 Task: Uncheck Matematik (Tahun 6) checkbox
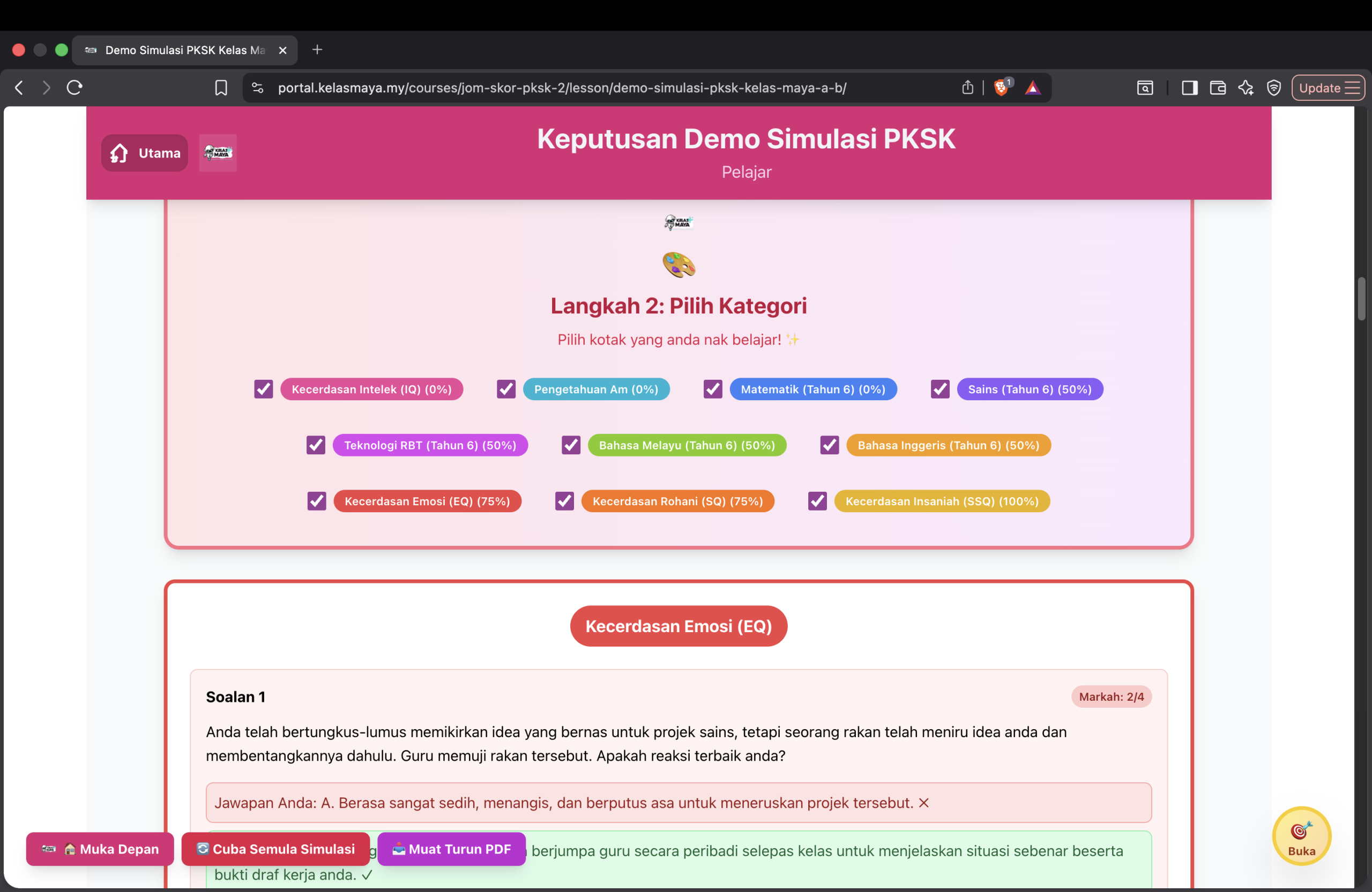pos(712,389)
